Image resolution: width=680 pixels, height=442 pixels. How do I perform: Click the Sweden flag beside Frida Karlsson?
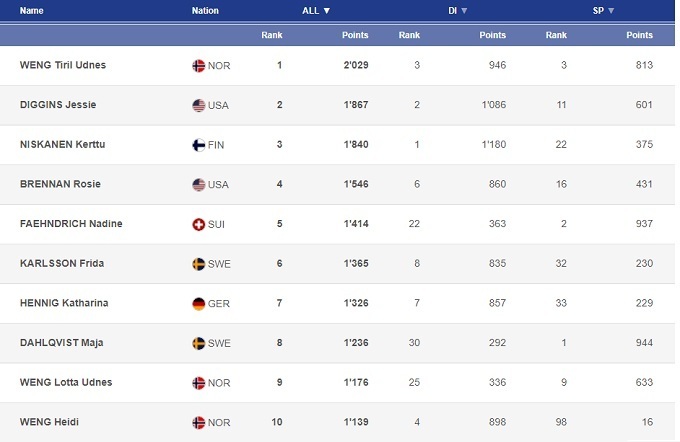tap(198, 264)
